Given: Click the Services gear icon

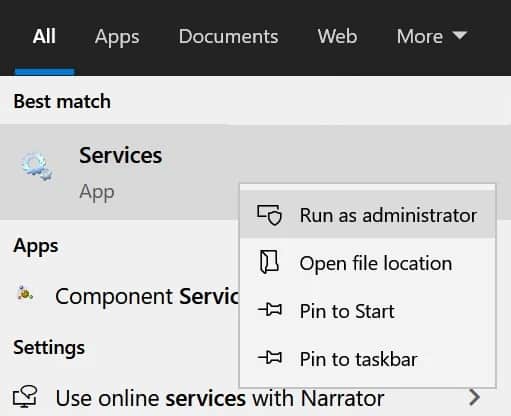Looking at the screenshot, I should click(x=37, y=167).
